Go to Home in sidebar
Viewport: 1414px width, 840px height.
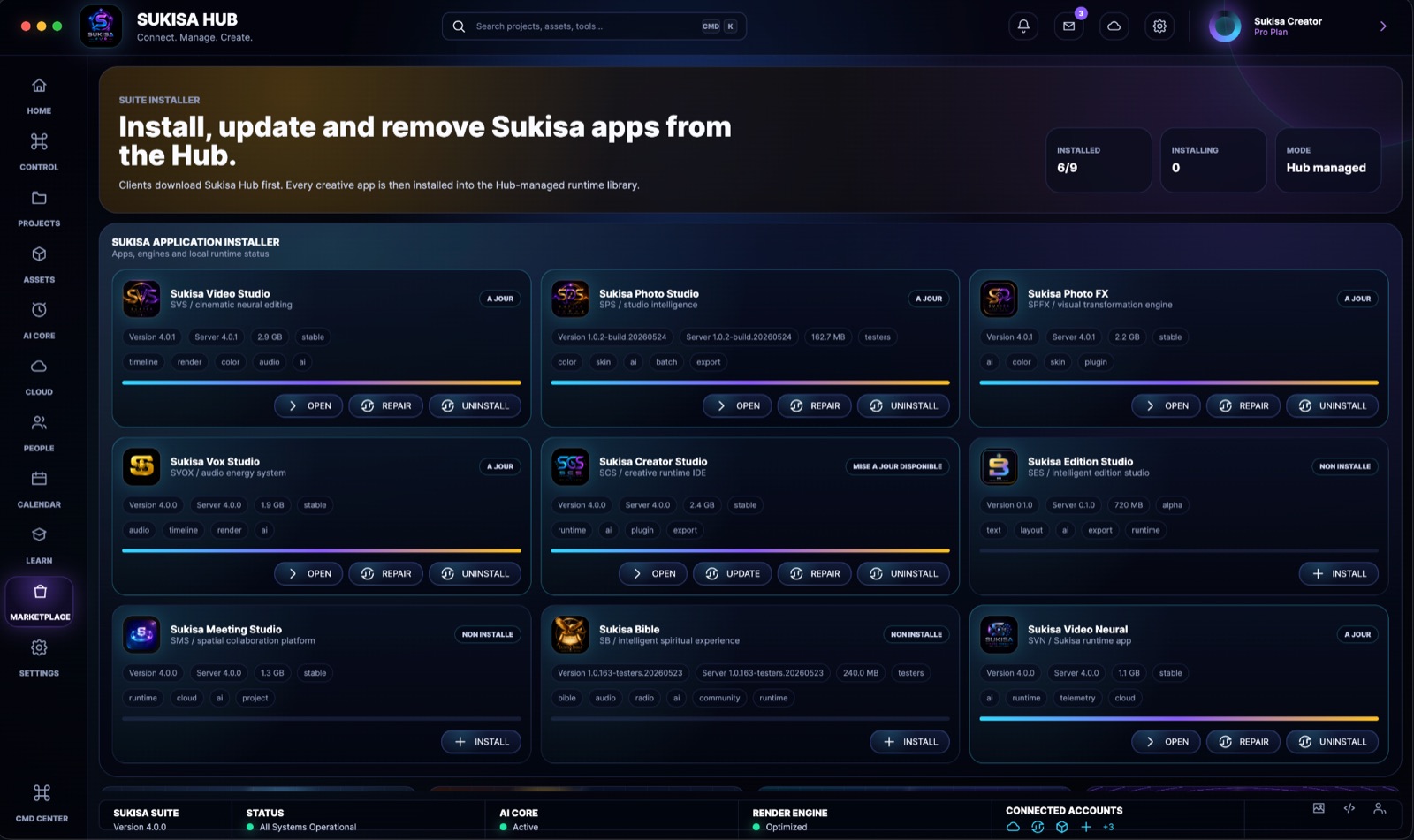pos(39,96)
